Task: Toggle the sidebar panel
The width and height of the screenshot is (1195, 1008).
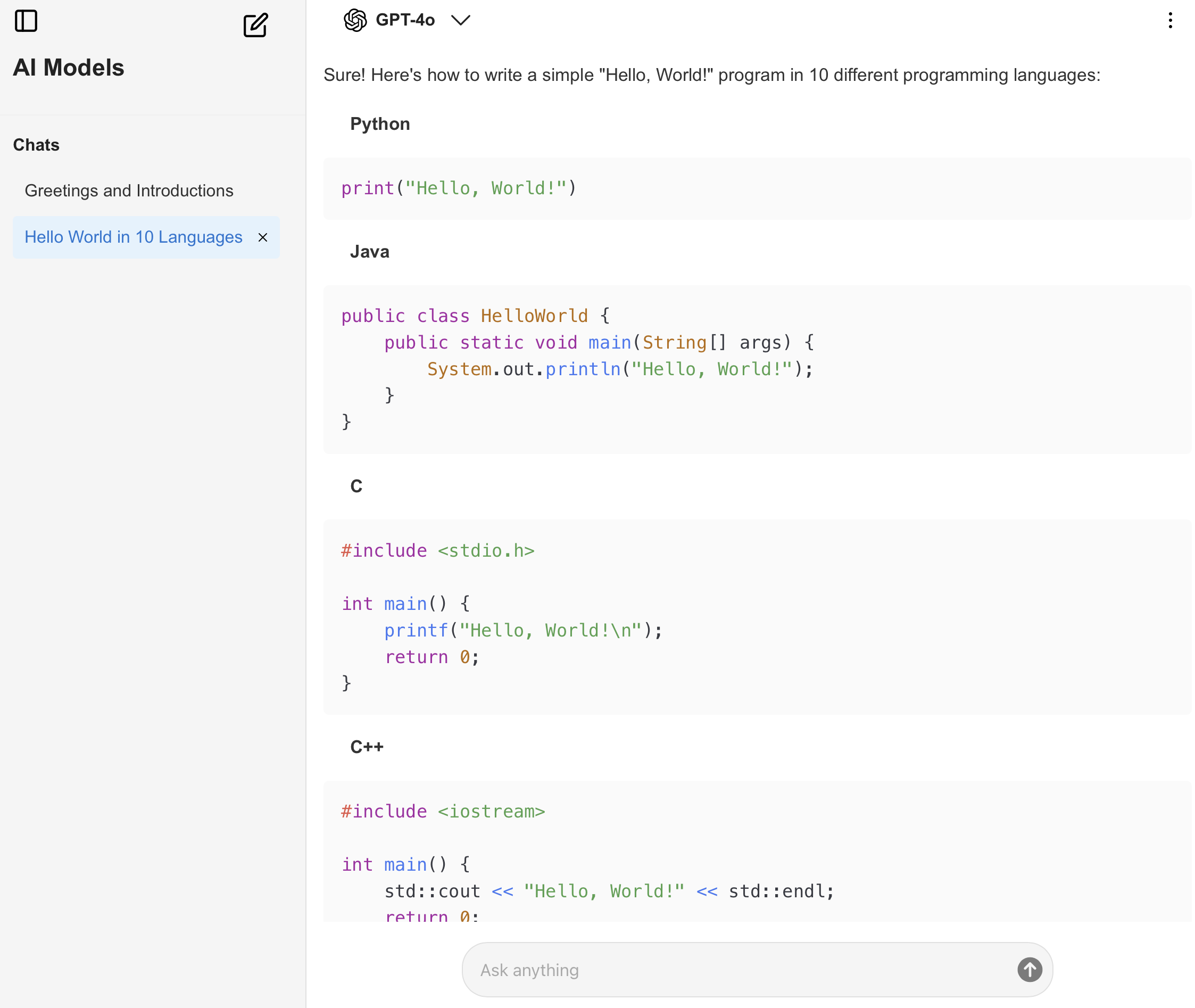Action: pos(26,21)
